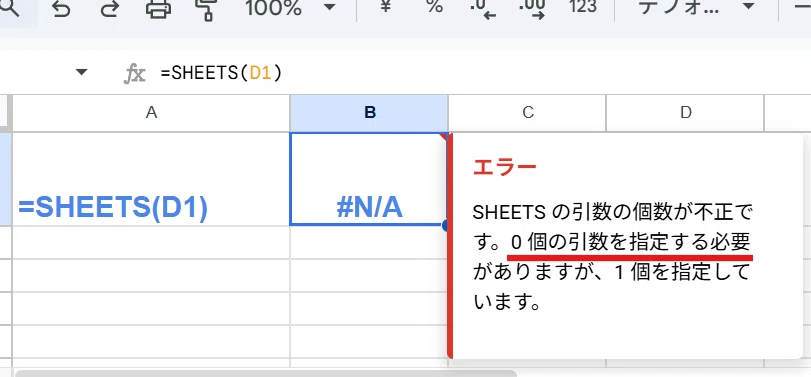811x377 pixels.
Task: Expand the name box dropdown arrow
Action: (x=82, y=72)
